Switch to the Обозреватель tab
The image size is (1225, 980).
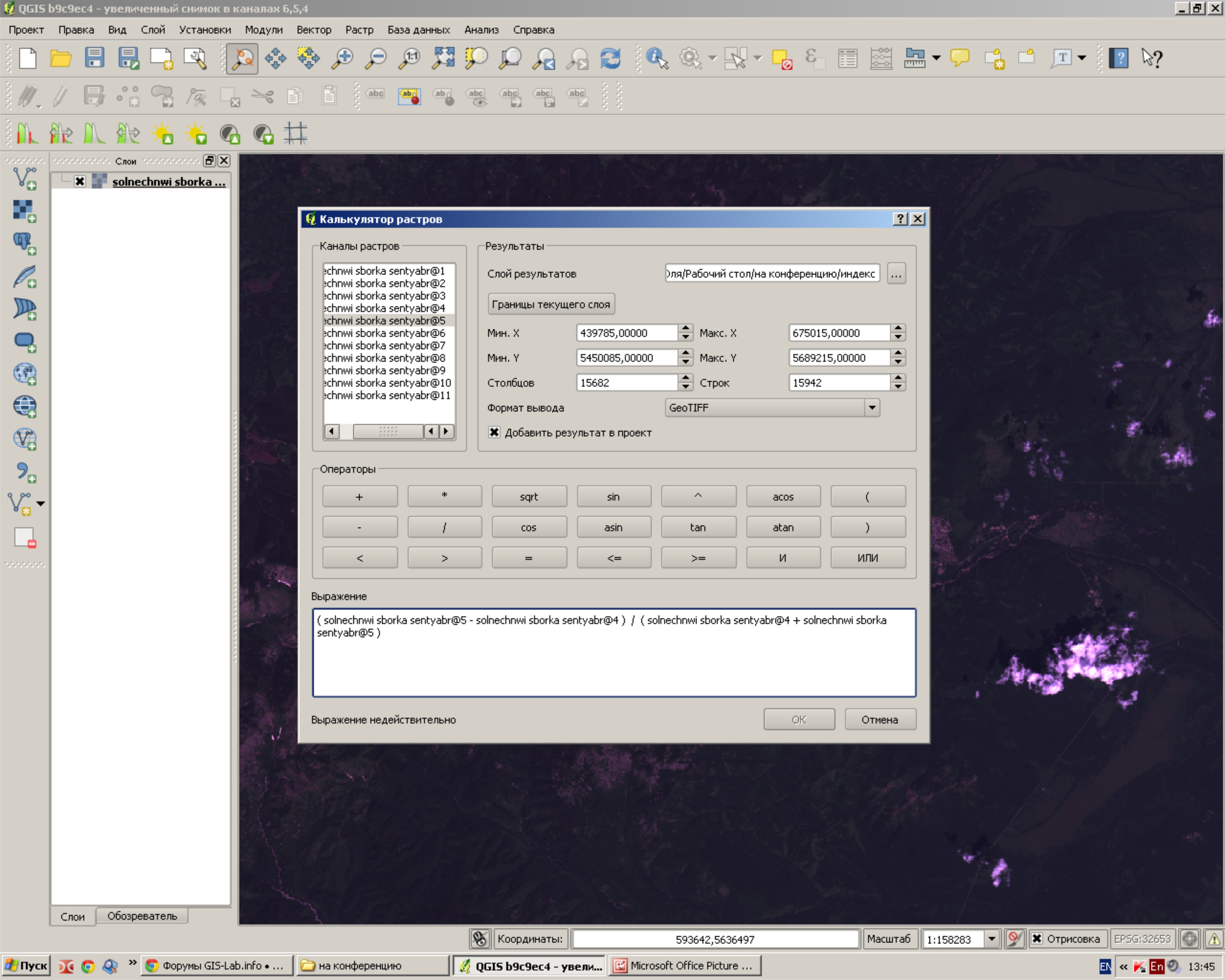pos(142,916)
